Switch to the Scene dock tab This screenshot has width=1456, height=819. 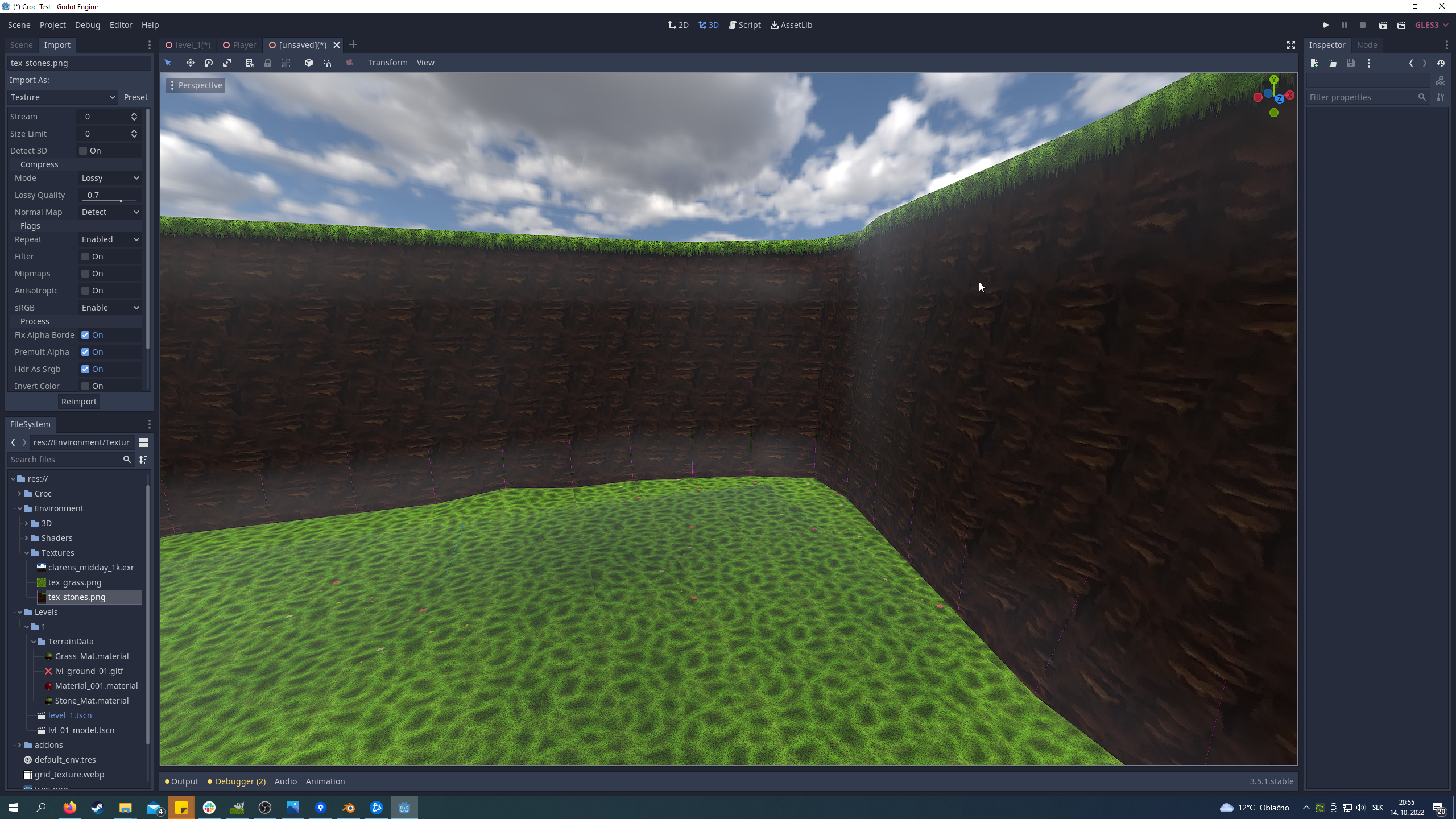[21, 45]
